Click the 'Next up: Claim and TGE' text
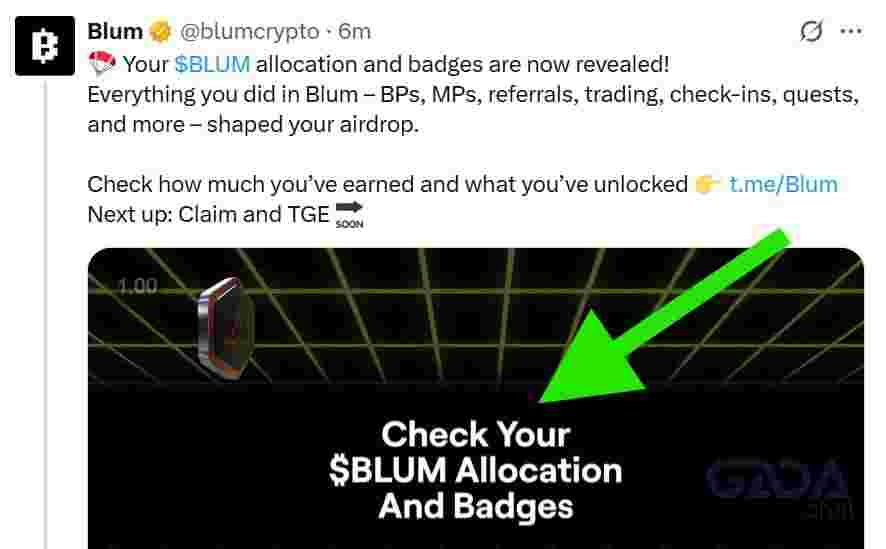The image size is (886, 549). [x=208, y=215]
